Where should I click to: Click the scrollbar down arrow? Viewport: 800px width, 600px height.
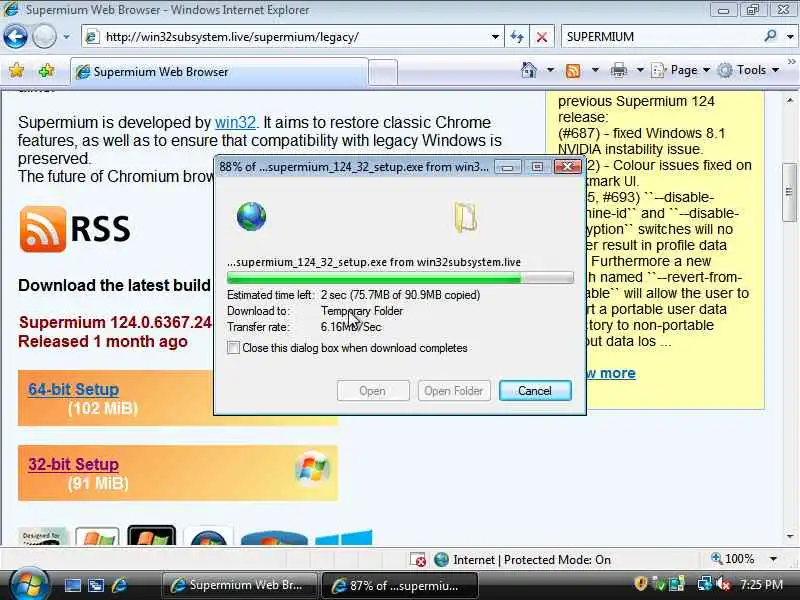[790, 536]
